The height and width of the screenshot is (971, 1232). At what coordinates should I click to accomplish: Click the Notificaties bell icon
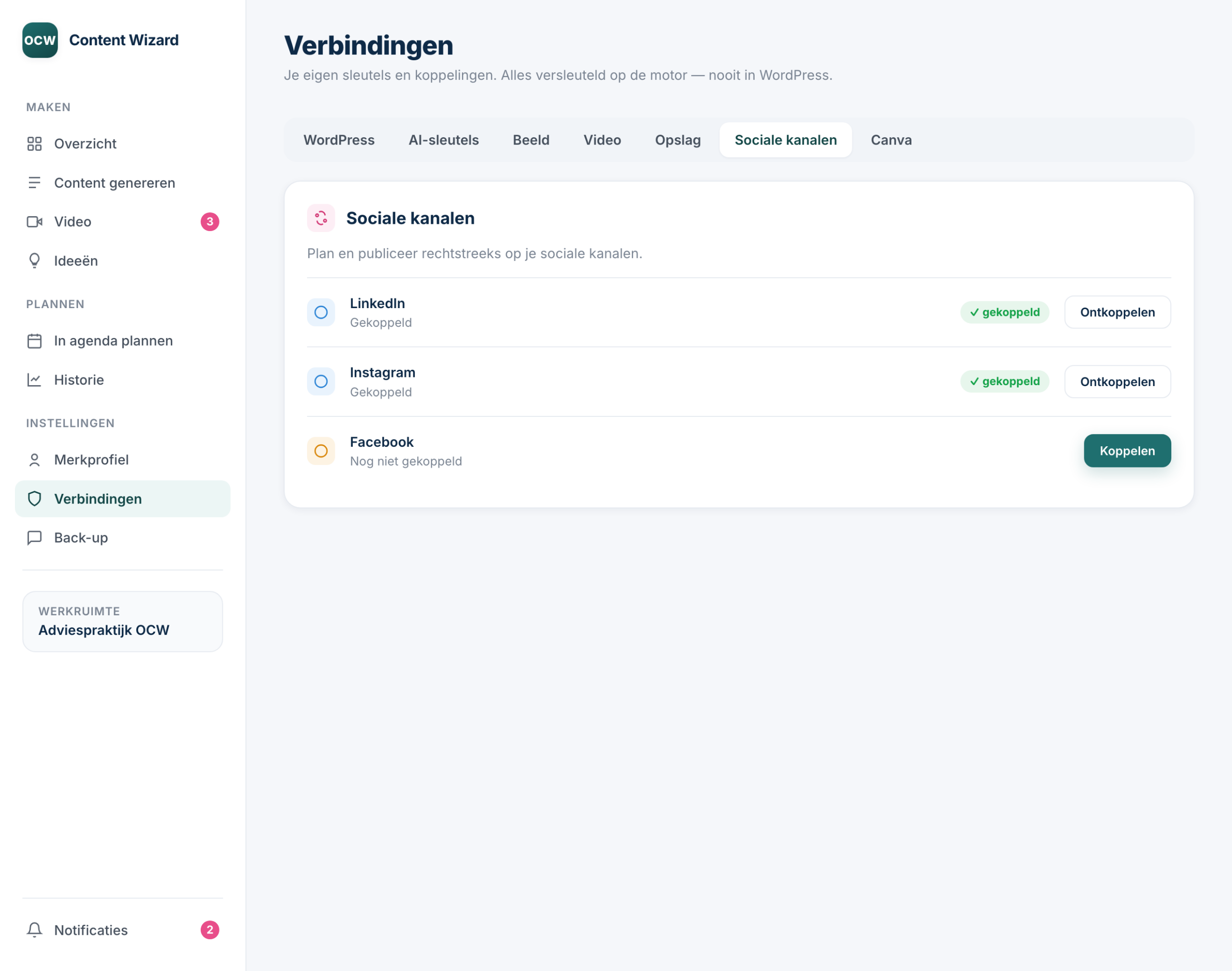pyautogui.click(x=35, y=930)
